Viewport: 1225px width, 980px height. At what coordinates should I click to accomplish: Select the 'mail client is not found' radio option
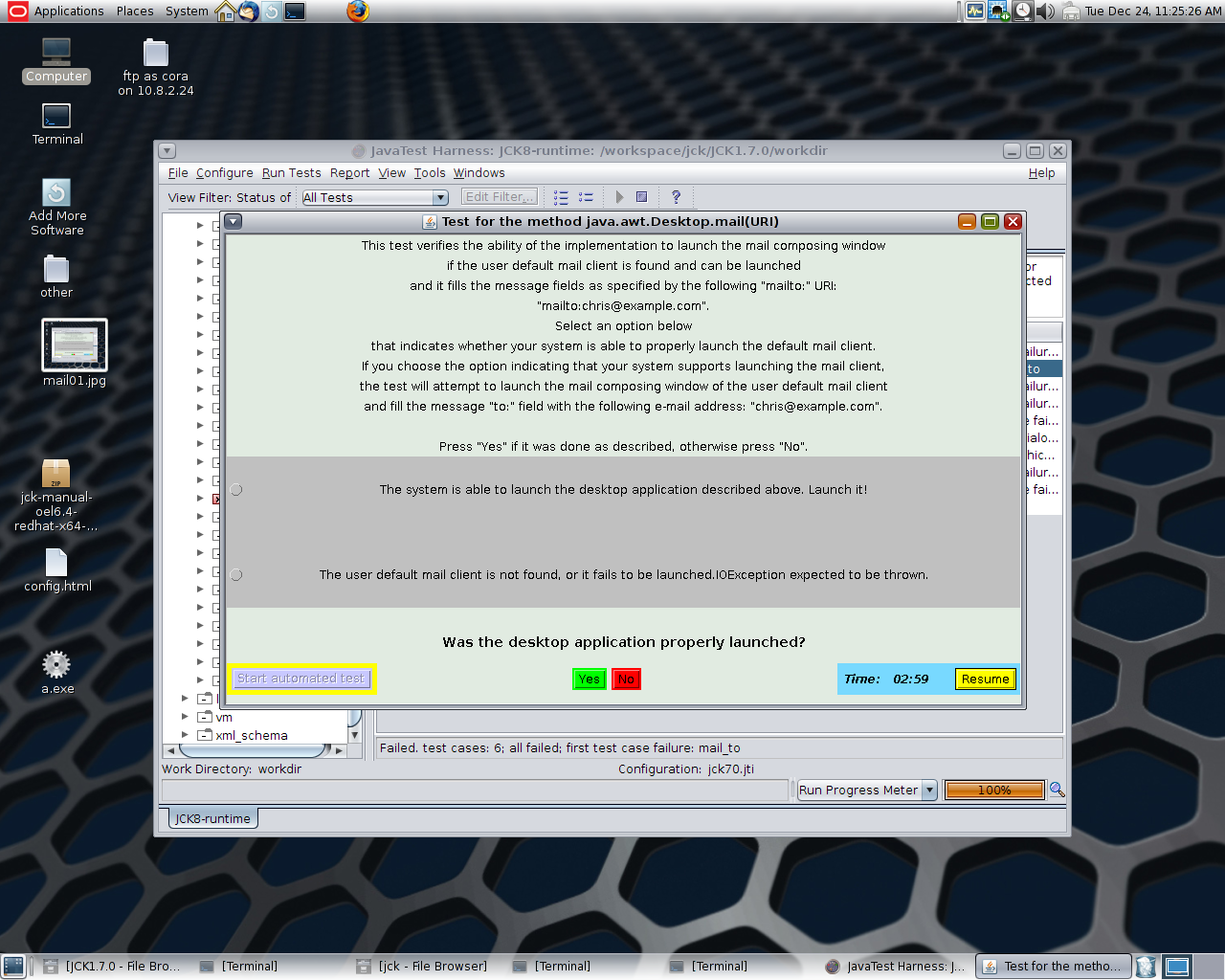236,575
